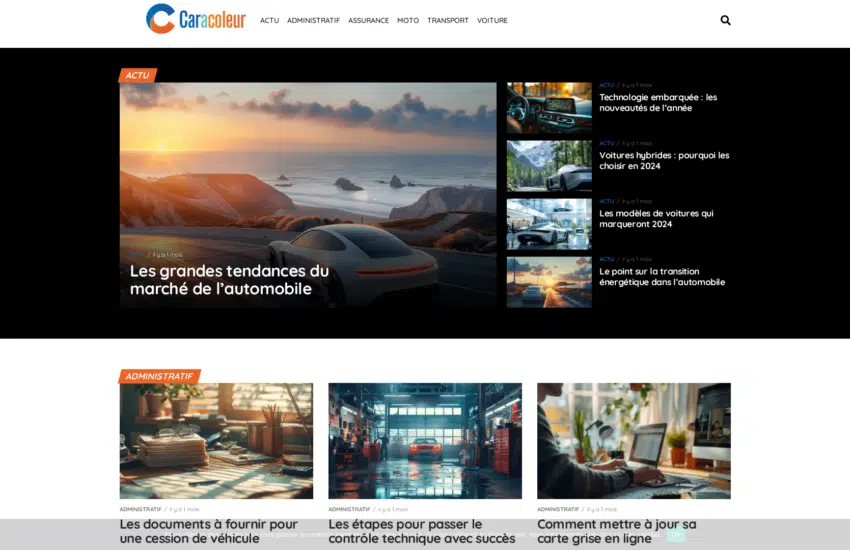This screenshot has height=550, width=850.
Task: Open the ADMINISTRATIF menu item
Action: (x=313, y=21)
